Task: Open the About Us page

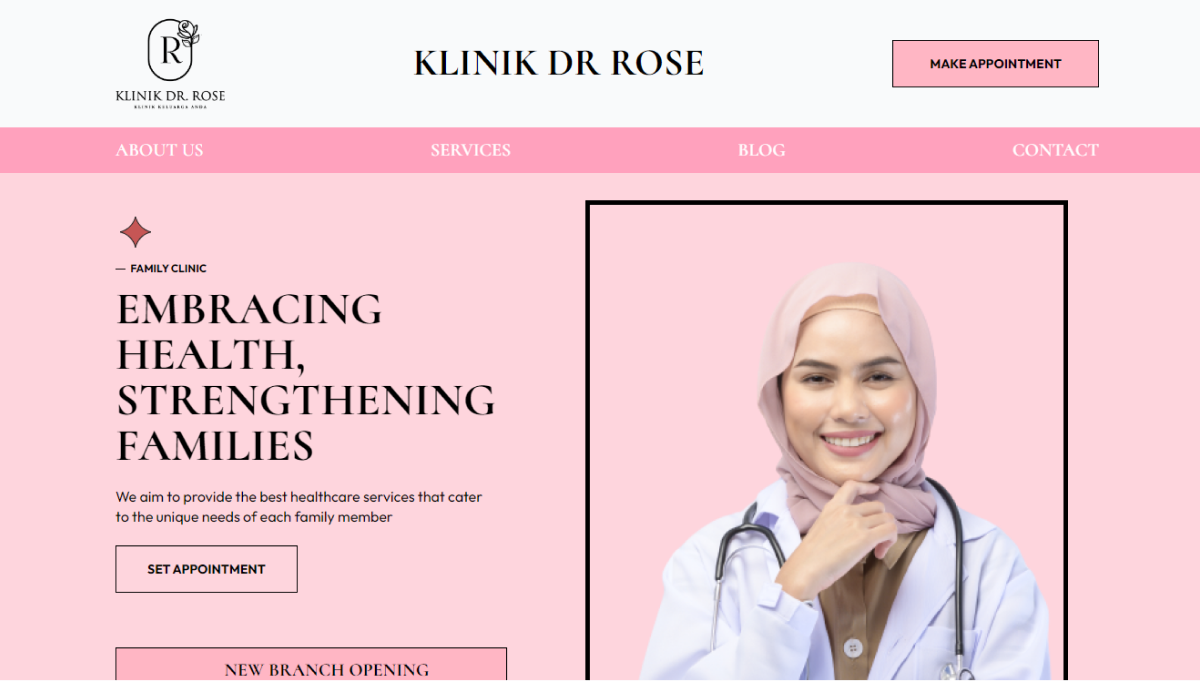Action: [x=159, y=150]
